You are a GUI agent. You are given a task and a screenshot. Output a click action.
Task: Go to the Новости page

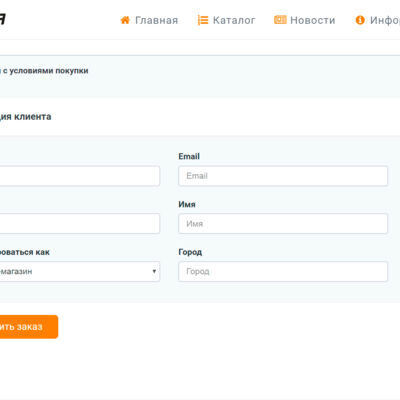(313, 20)
